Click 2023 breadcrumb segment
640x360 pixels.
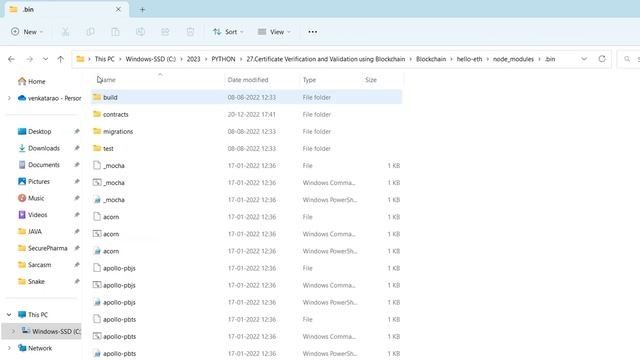tap(193, 59)
